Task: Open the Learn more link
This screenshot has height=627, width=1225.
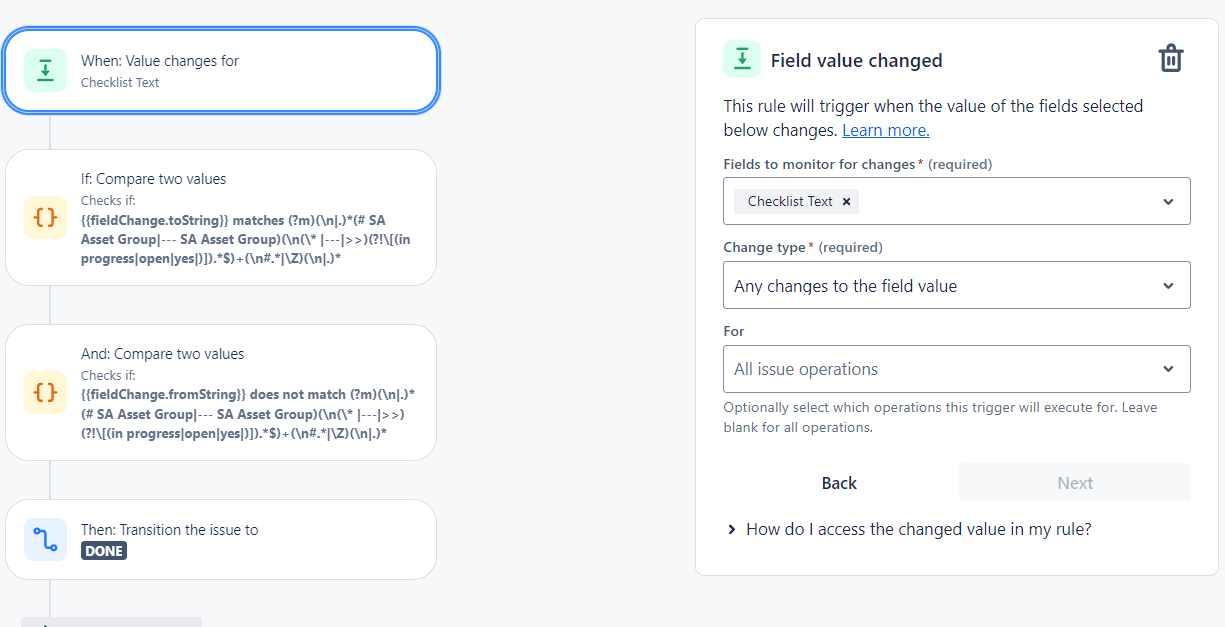Action: coord(885,131)
